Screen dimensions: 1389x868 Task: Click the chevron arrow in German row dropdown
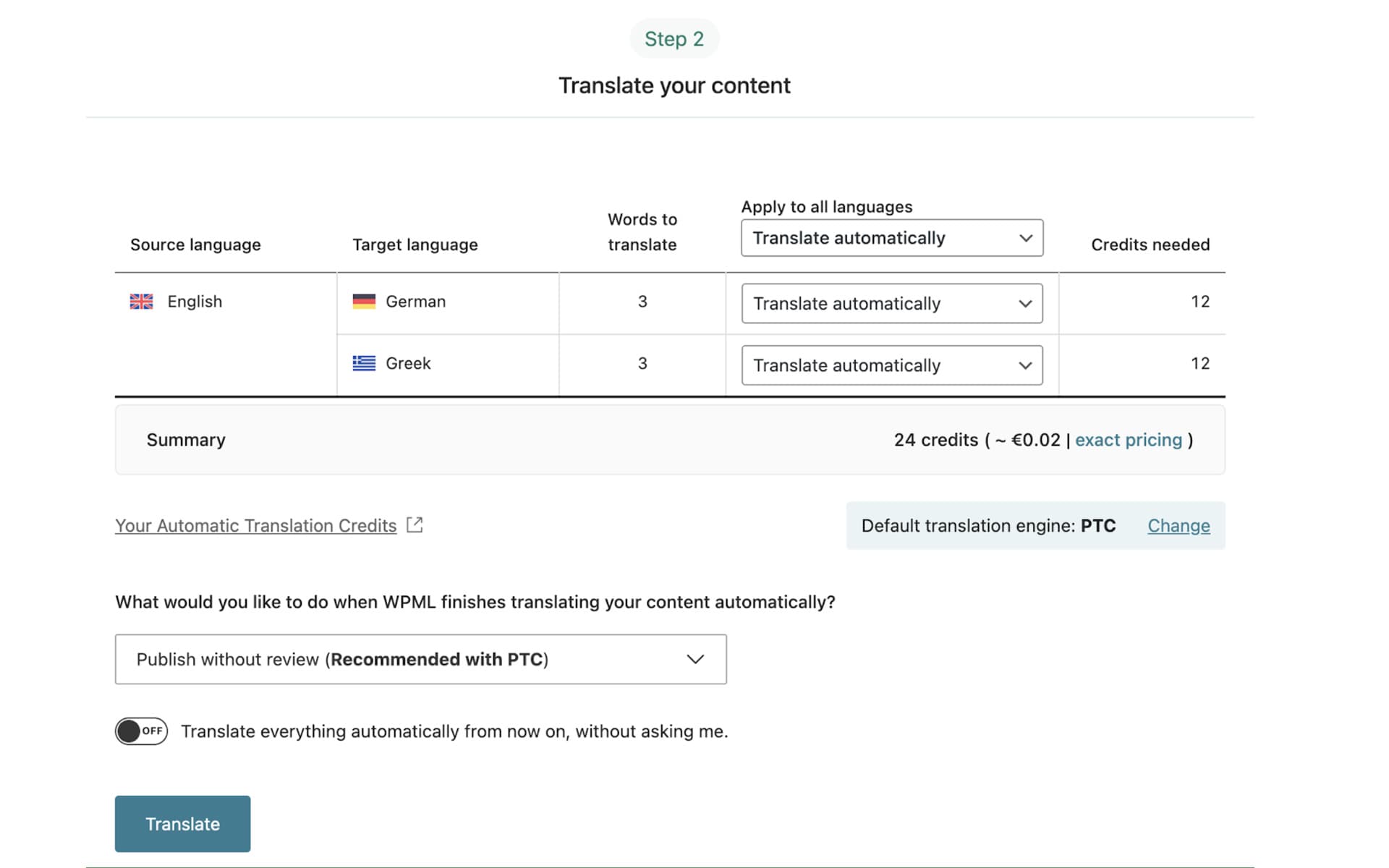coord(1025,304)
